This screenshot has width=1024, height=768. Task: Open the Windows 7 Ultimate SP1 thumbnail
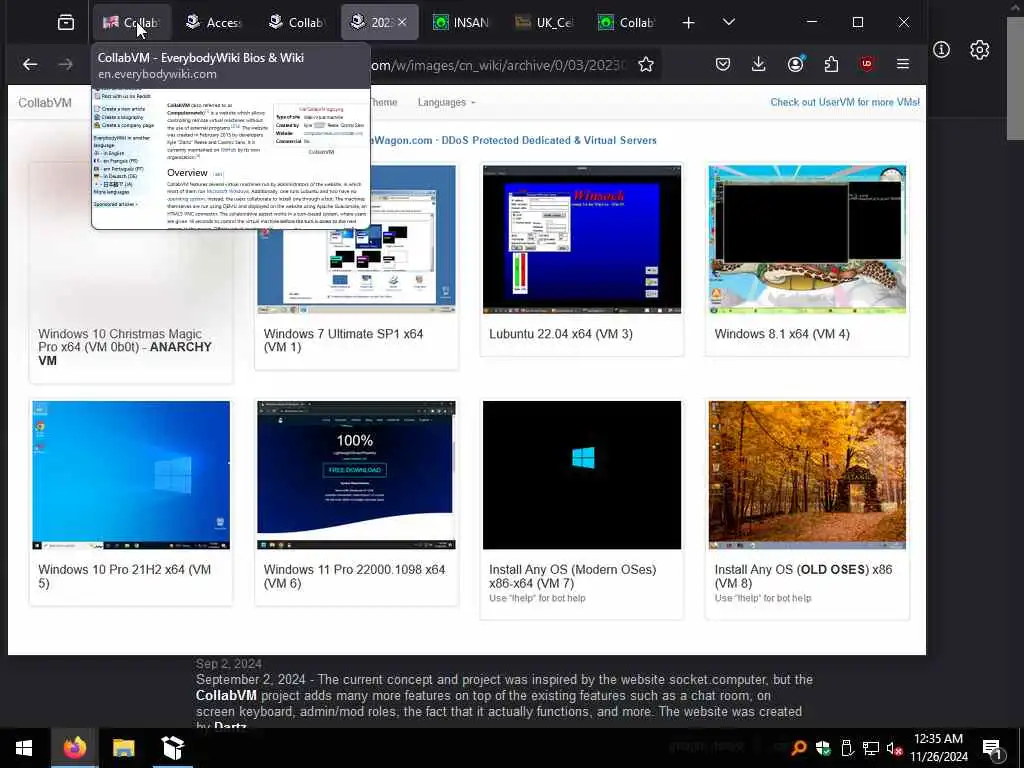coord(357,239)
